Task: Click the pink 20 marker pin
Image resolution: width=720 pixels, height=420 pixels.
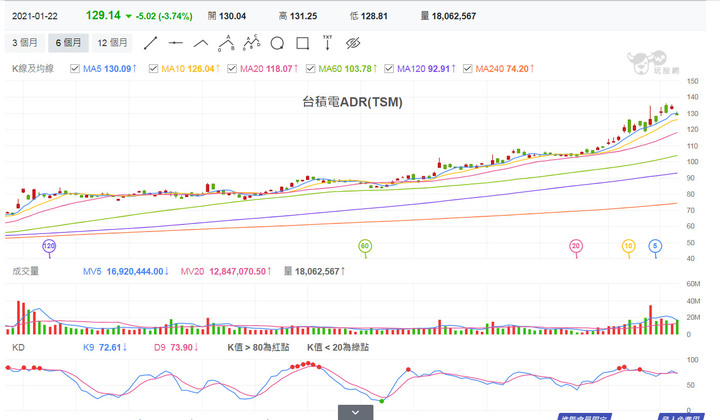Action: click(x=576, y=246)
